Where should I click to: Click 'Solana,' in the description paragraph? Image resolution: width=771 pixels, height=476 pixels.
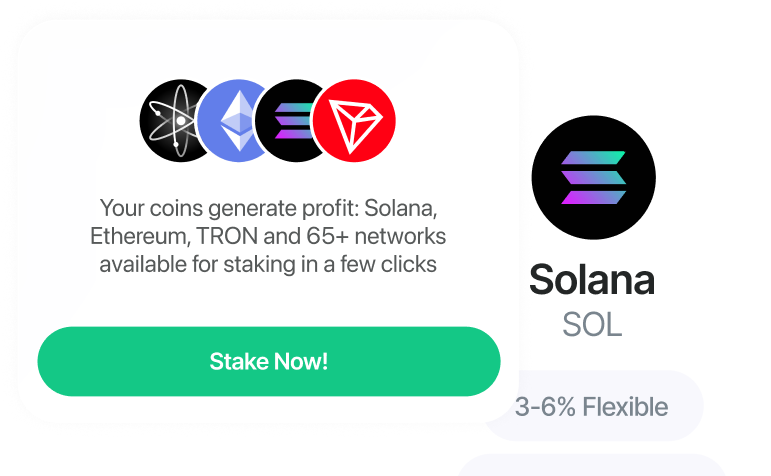pos(401,208)
